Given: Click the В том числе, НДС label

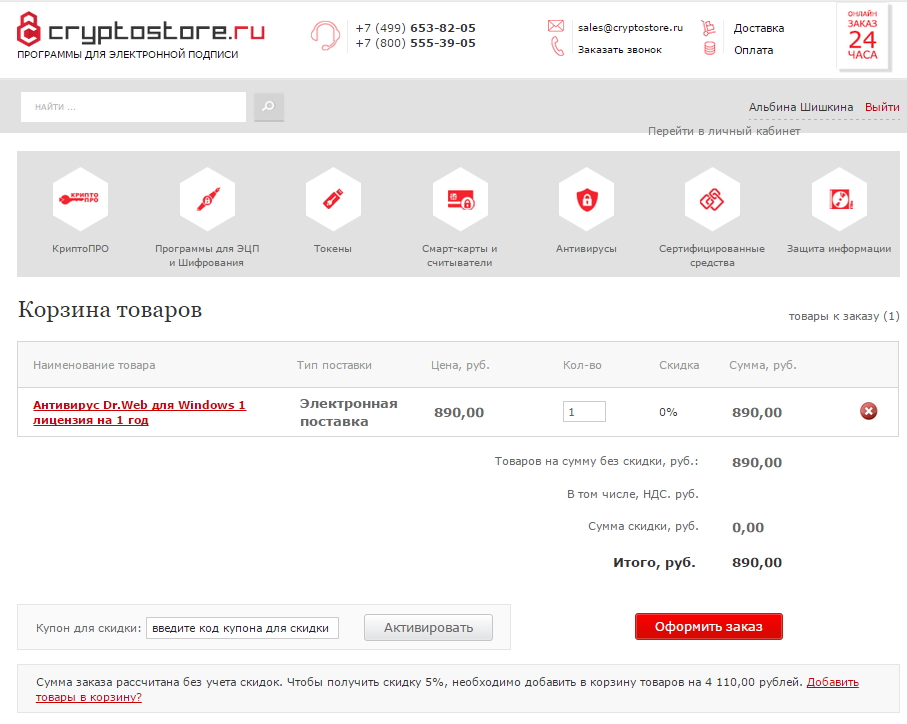Looking at the screenshot, I should [633, 494].
